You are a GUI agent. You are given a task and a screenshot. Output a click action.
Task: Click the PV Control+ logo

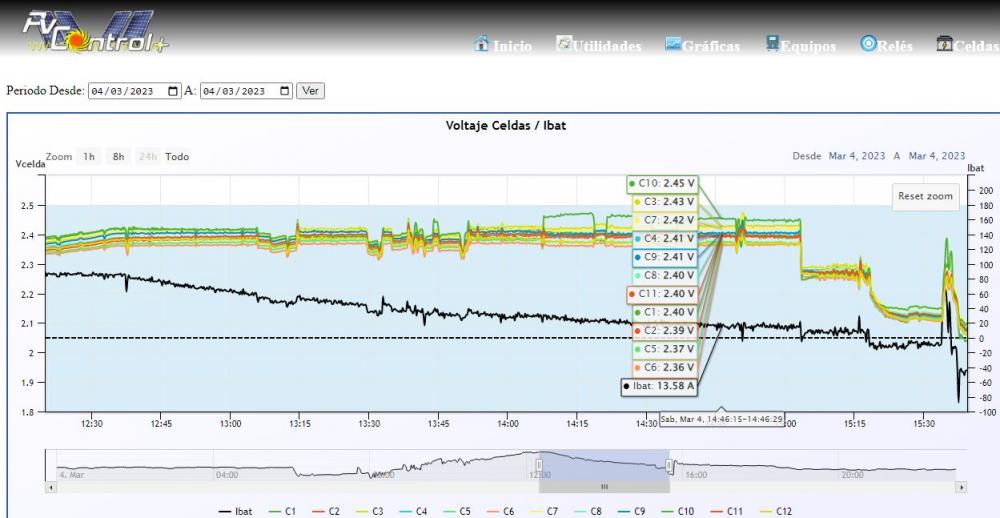(x=96, y=31)
